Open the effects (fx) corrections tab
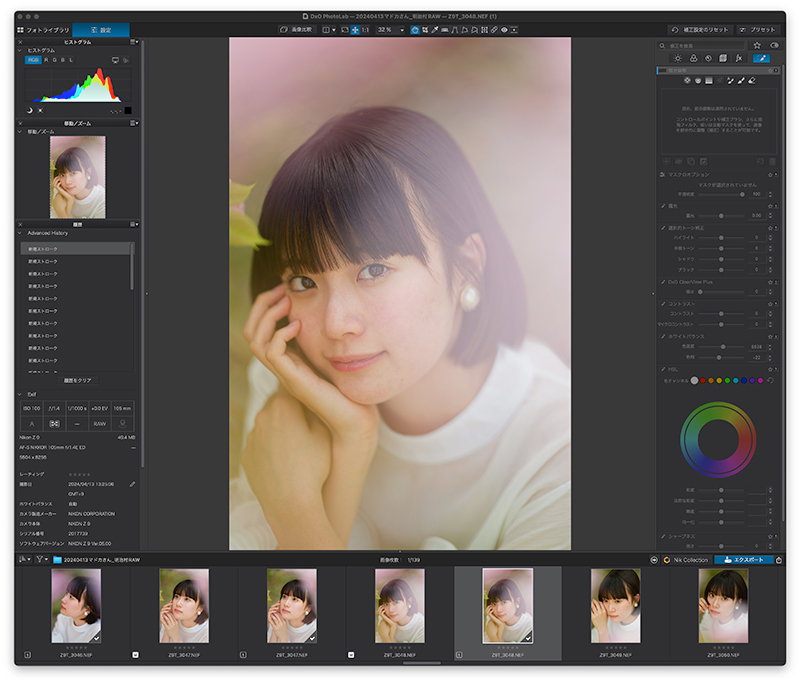 (739, 58)
